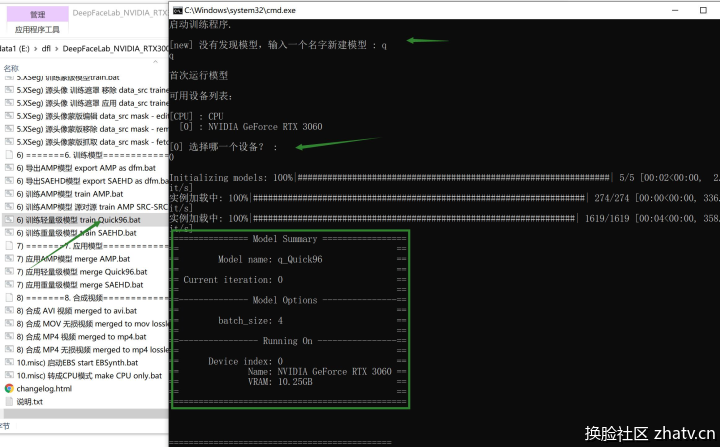The image size is (720, 447).
Task: Click icon of 训练遮罩 移除 data_src file
Action: [9, 90]
